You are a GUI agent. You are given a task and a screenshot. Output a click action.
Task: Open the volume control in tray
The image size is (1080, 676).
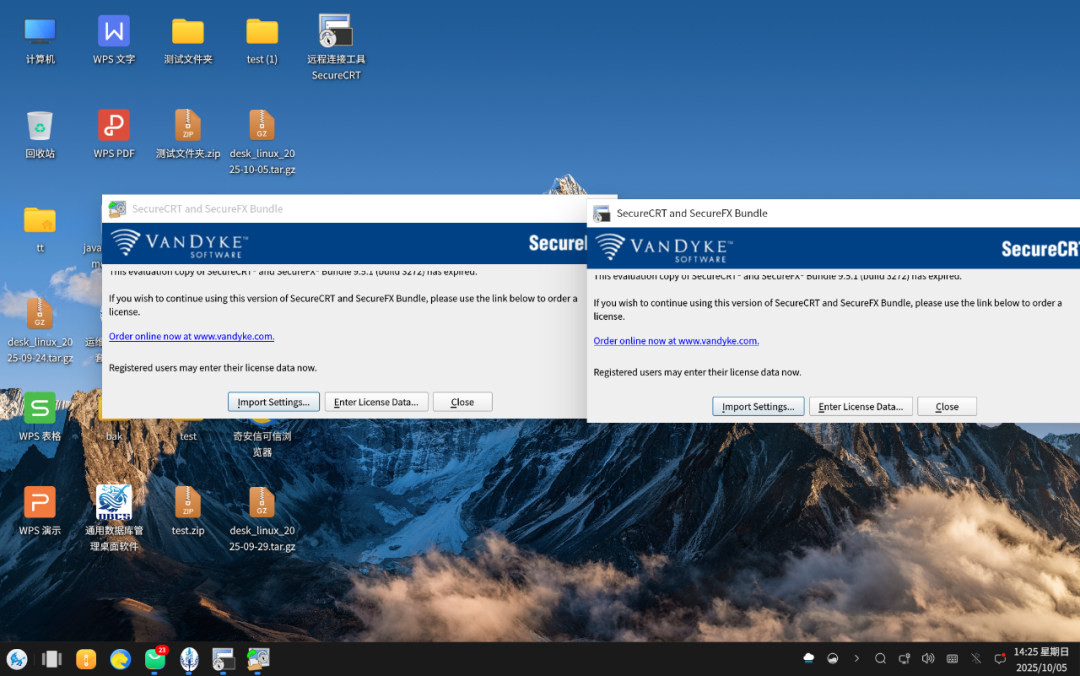[928, 659]
